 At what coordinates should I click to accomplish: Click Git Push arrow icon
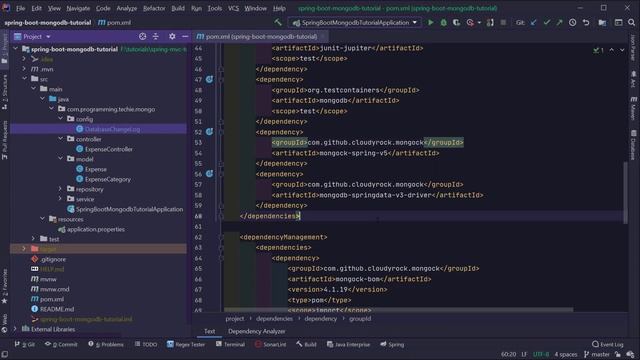click(559, 23)
